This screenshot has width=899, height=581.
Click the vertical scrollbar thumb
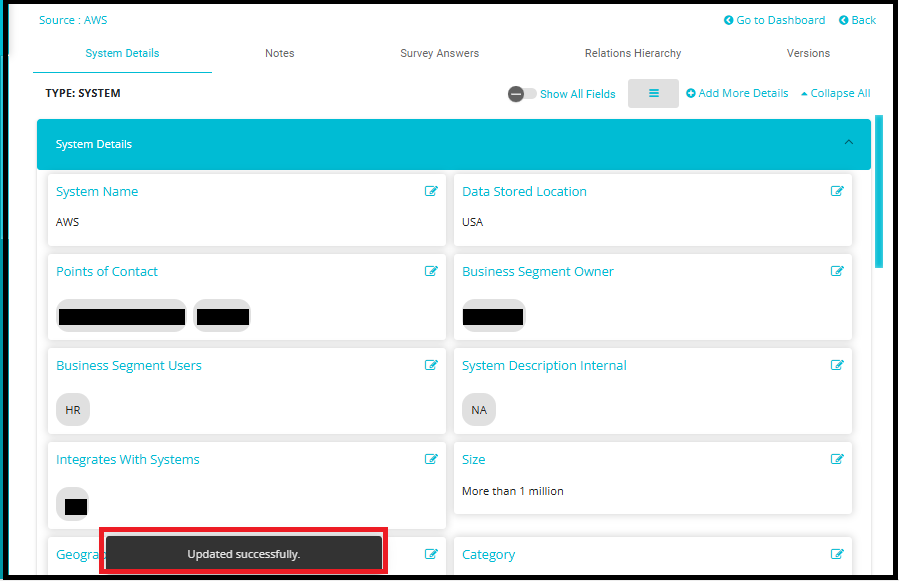pyautogui.click(x=879, y=190)
